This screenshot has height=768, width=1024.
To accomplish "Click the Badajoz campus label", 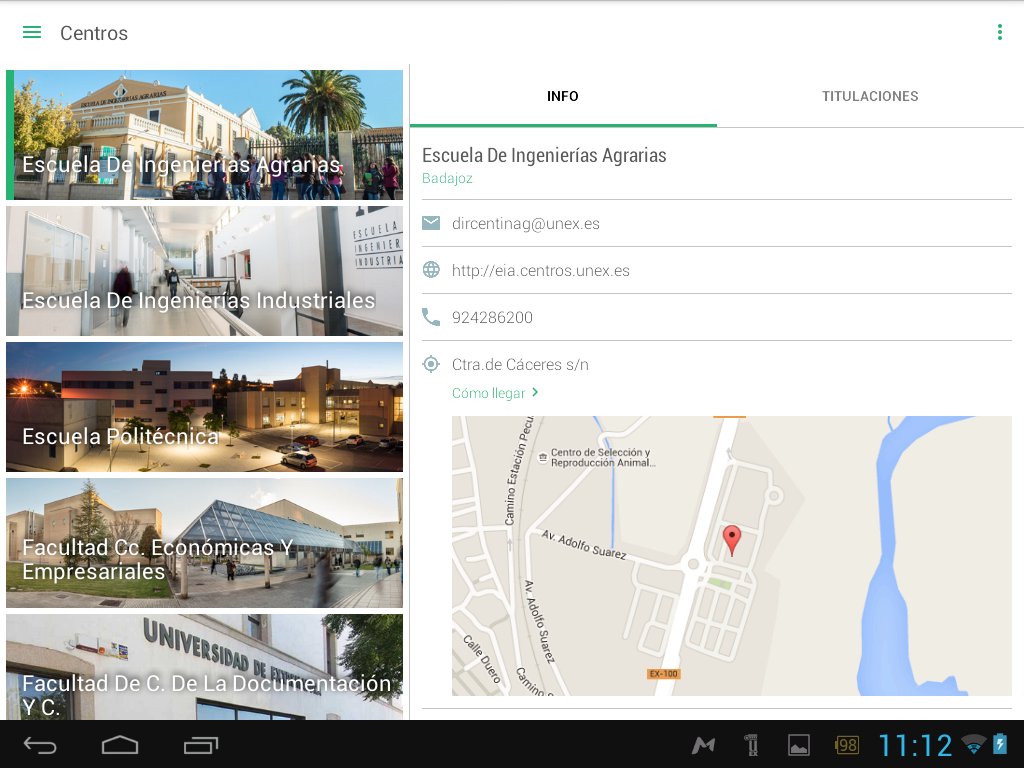I will [447, 178].
